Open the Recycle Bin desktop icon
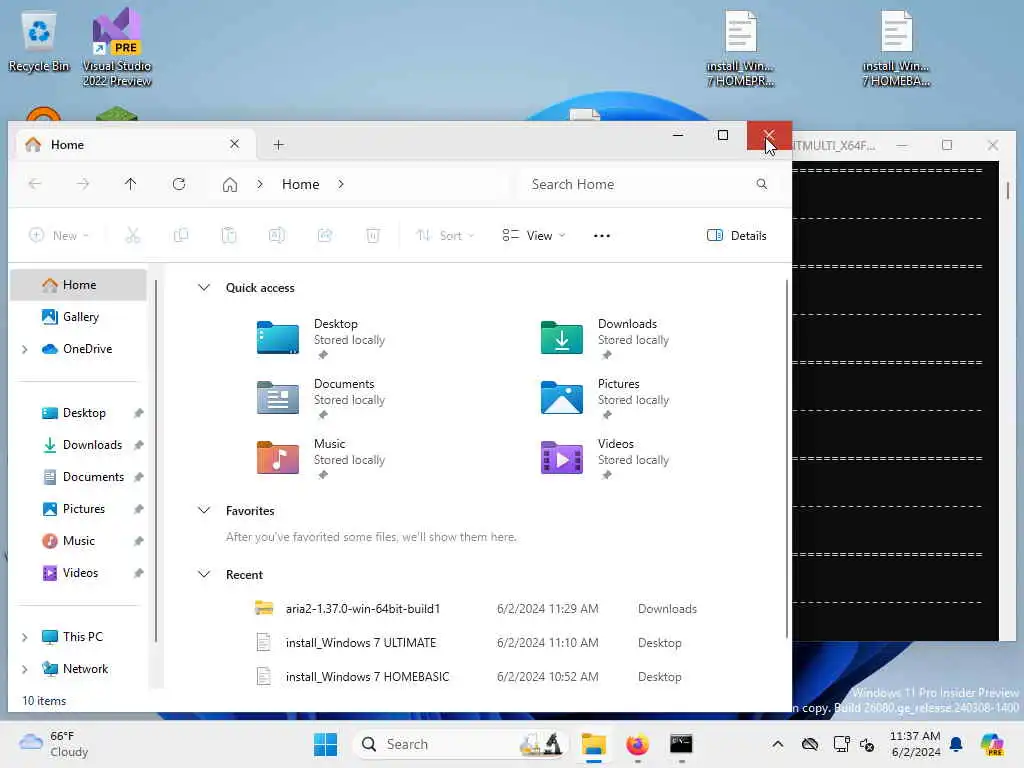 39,41
